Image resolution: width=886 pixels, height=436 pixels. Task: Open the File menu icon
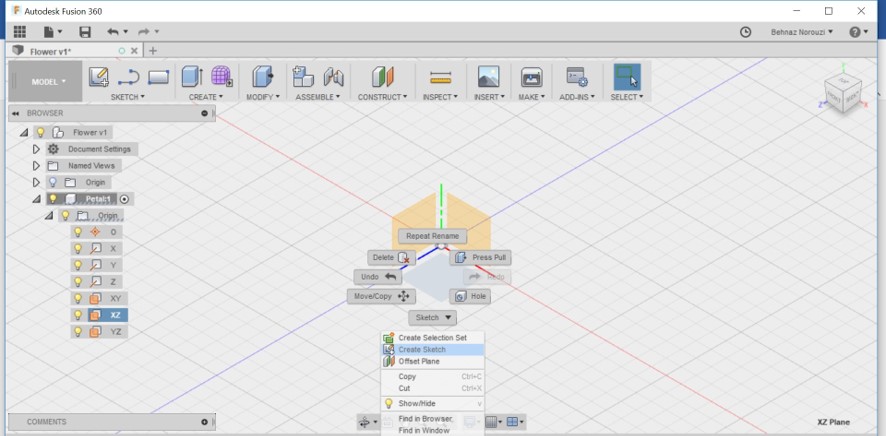click(x=53, y=32)
